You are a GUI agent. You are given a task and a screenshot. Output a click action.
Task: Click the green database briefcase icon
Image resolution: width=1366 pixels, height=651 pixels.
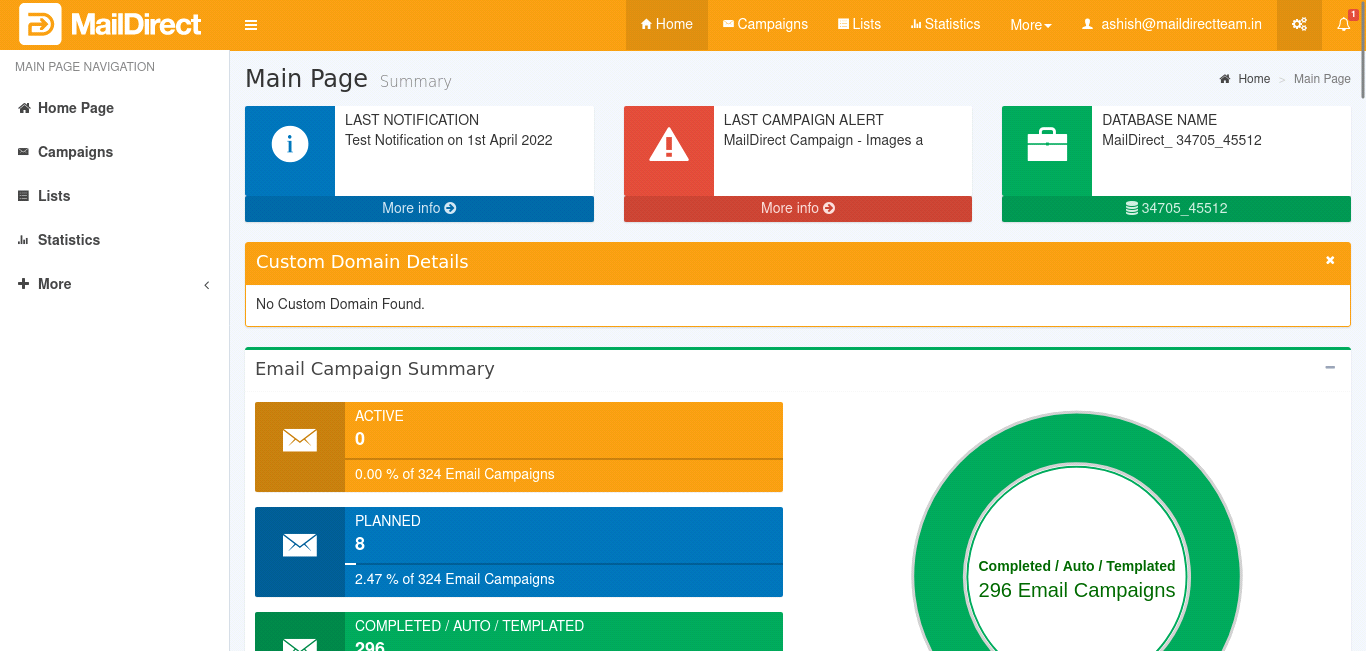pos(1047,145)
